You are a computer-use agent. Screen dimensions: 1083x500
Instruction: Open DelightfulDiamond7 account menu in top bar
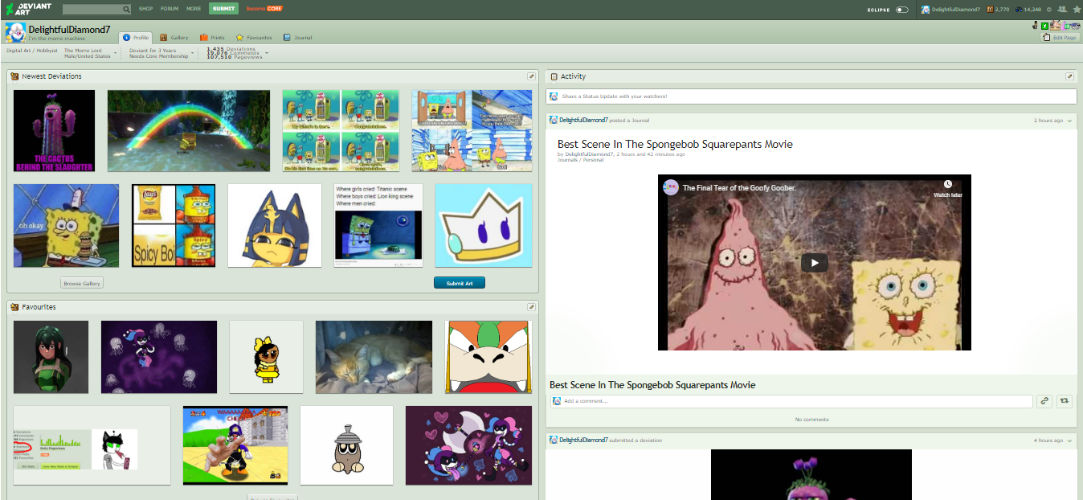pyautogui.click(x=951, y=10)
